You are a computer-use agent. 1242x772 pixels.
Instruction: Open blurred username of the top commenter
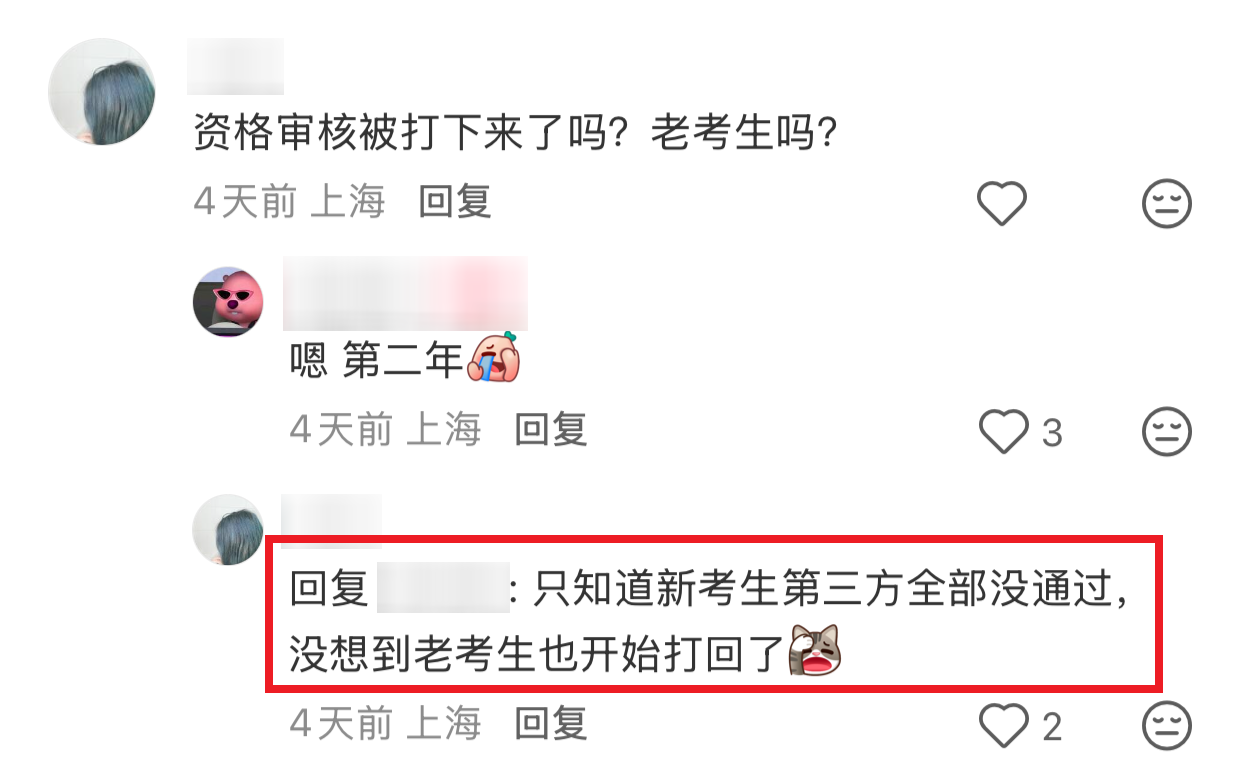237,66
